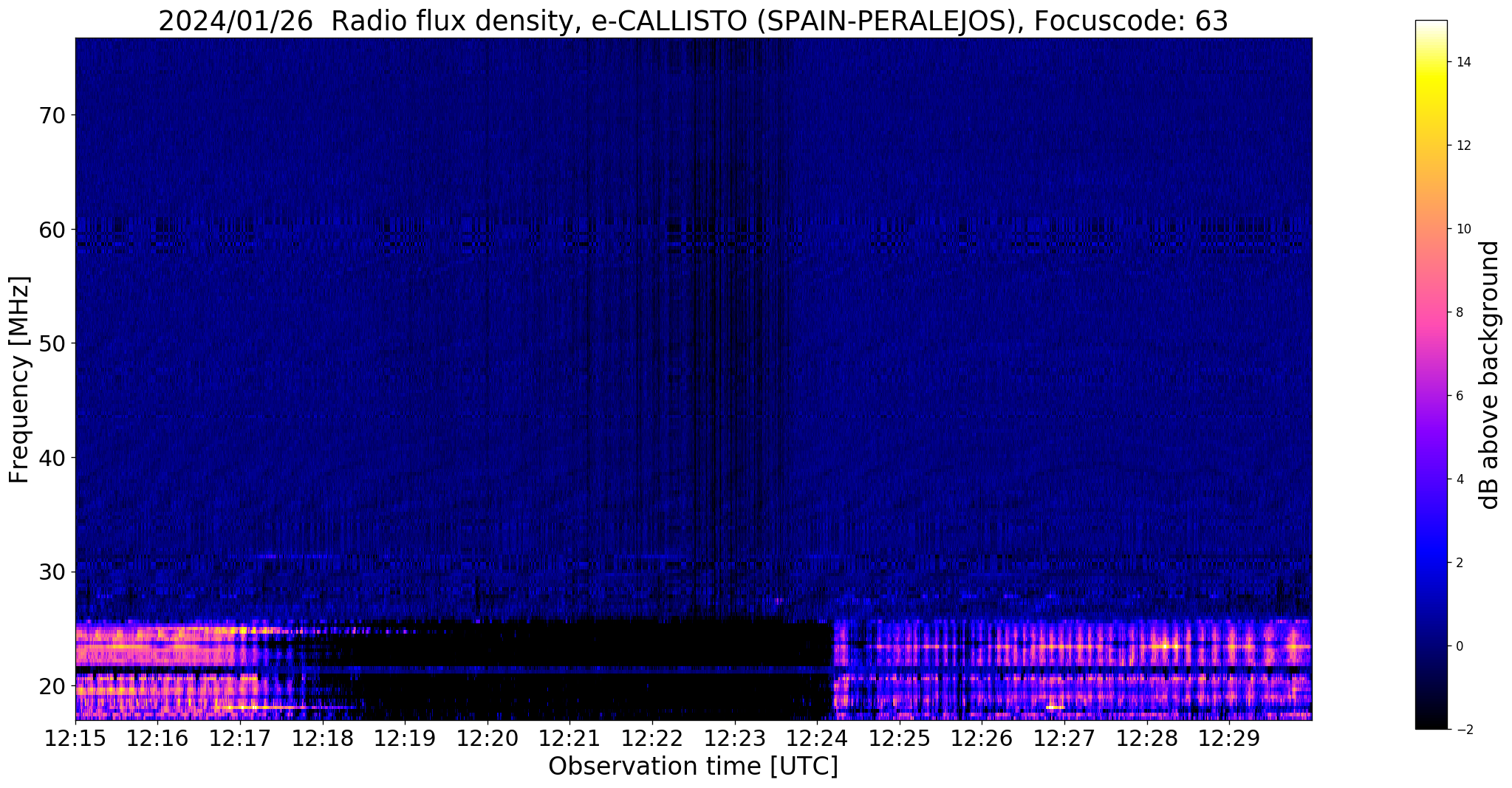Click the 12:18 time tick label
The image size is (1512, 788).
point(322,738)
